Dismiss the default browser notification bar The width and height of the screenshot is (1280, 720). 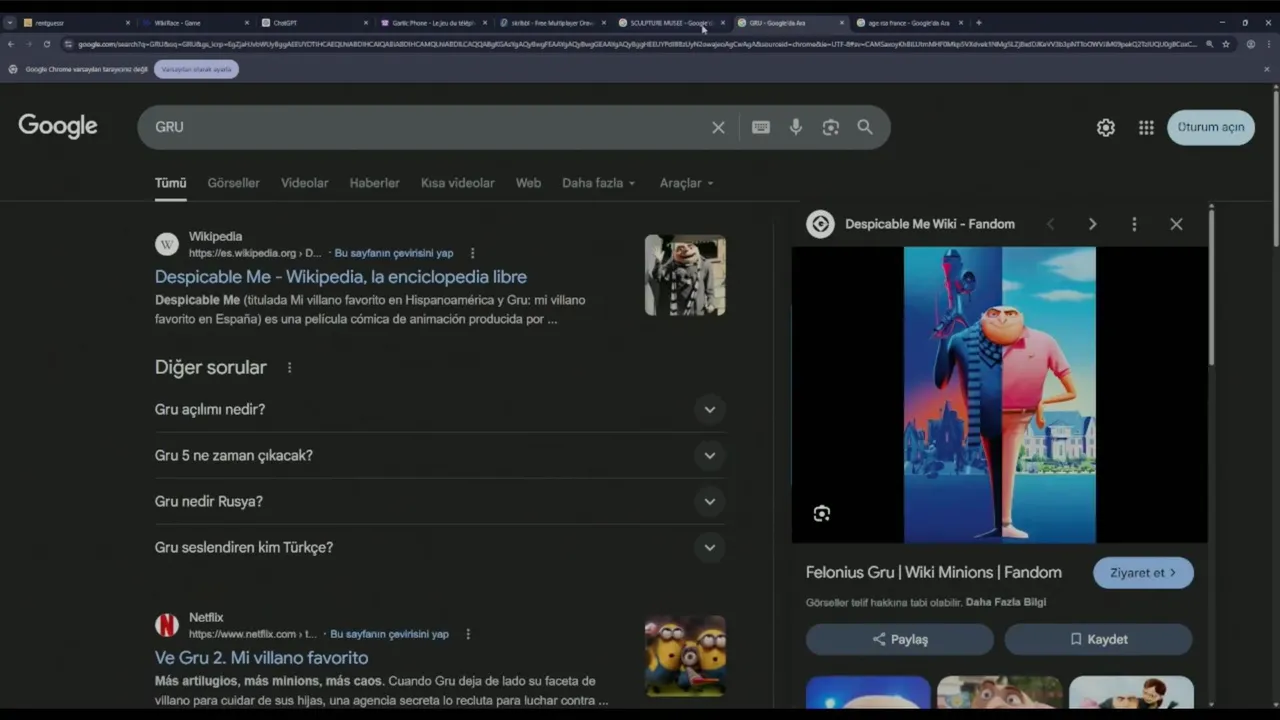(x=1267, y=69)
